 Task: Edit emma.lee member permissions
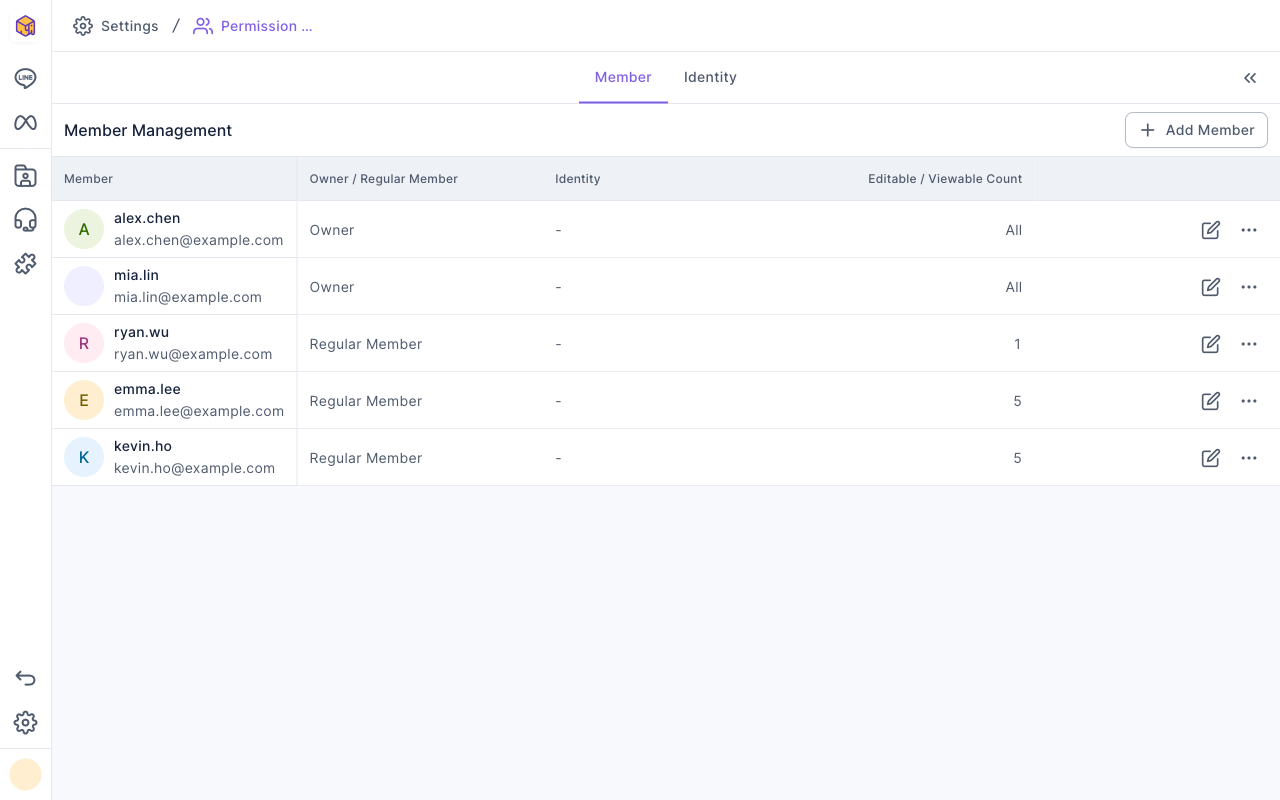tap(1210, 401)
